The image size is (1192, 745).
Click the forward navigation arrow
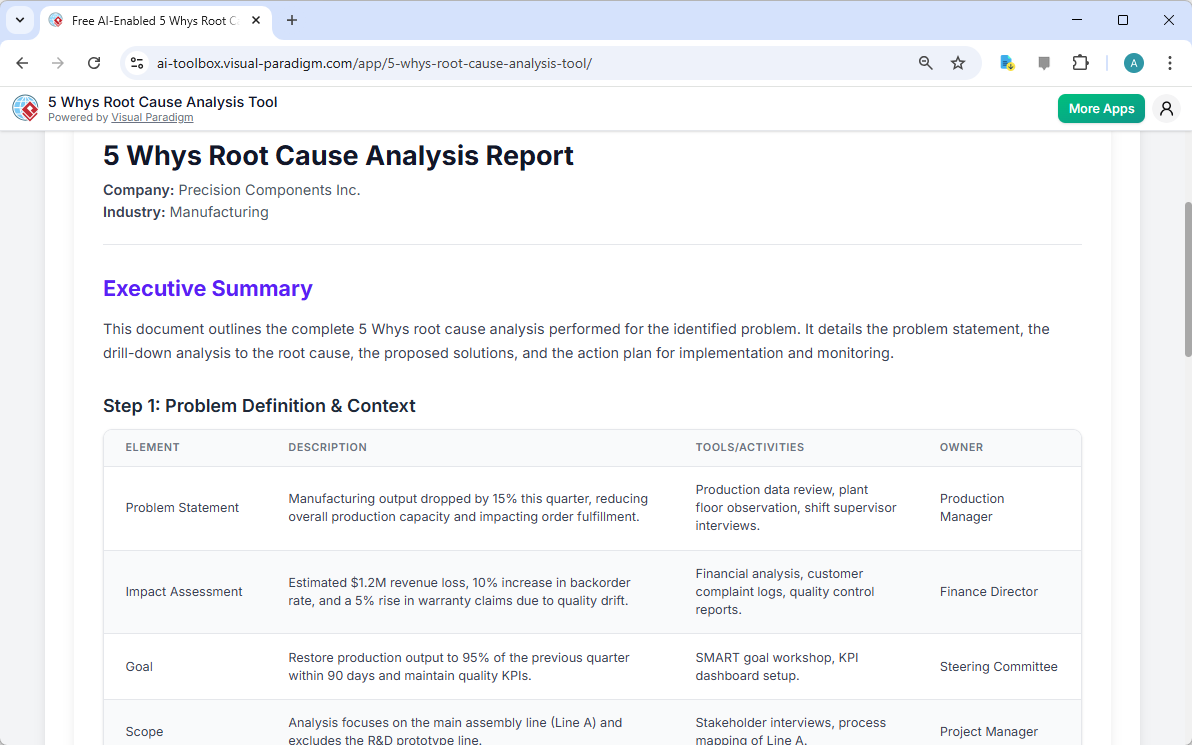tap(58, 62)
